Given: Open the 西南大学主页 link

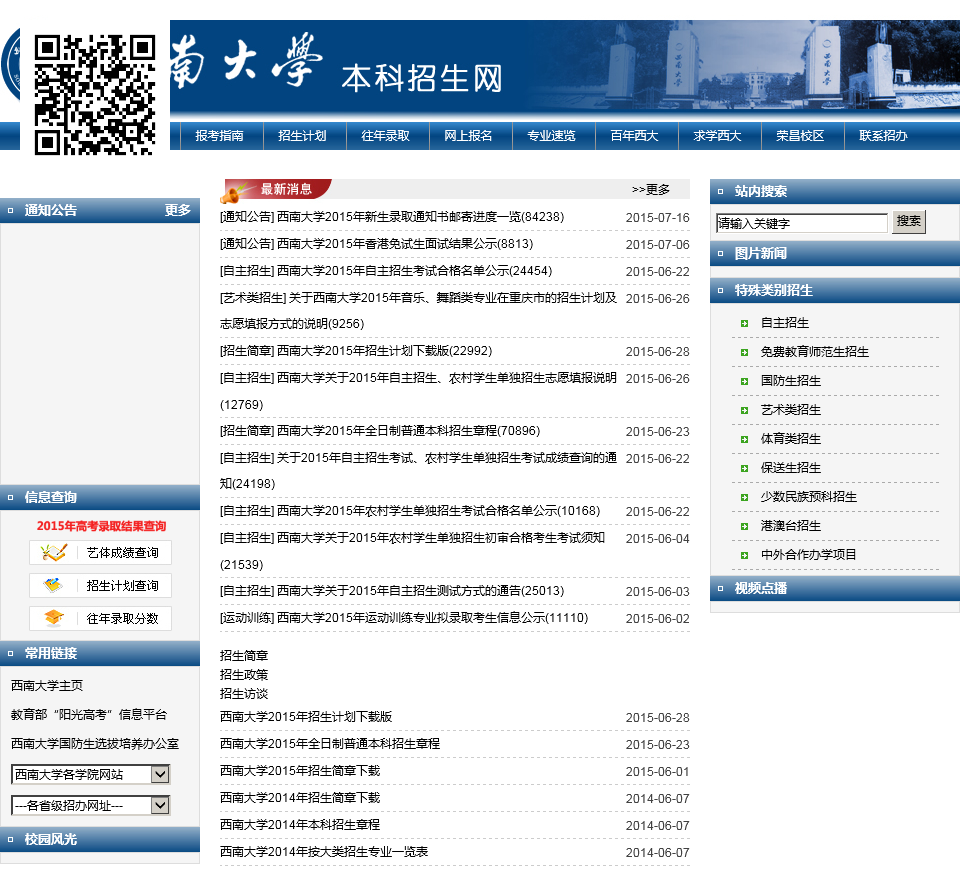Looking at the screenshot, I should pos(47,686).
